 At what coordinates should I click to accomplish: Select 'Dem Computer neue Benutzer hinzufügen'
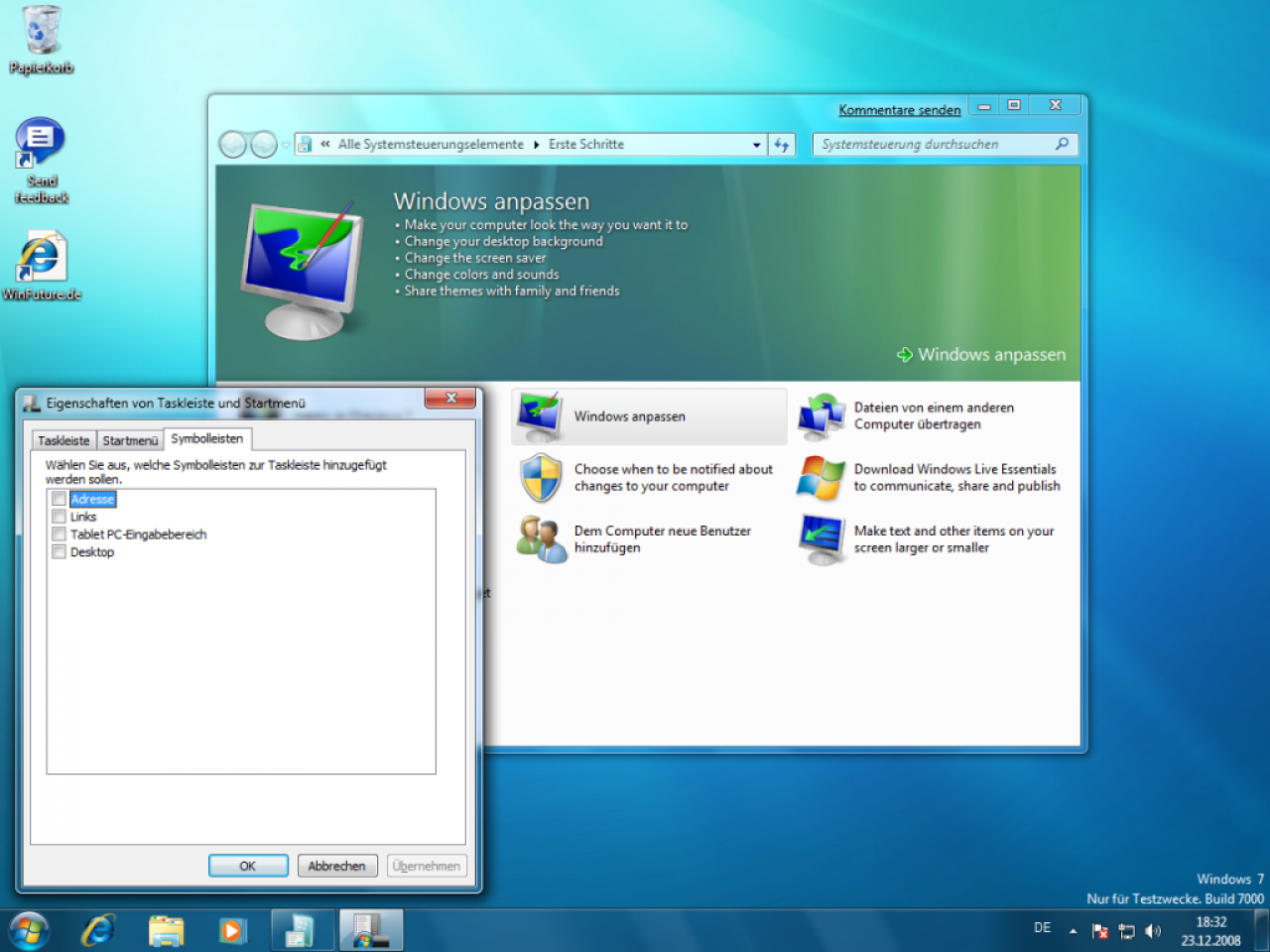pyautogui.click(x=662, y=539)
